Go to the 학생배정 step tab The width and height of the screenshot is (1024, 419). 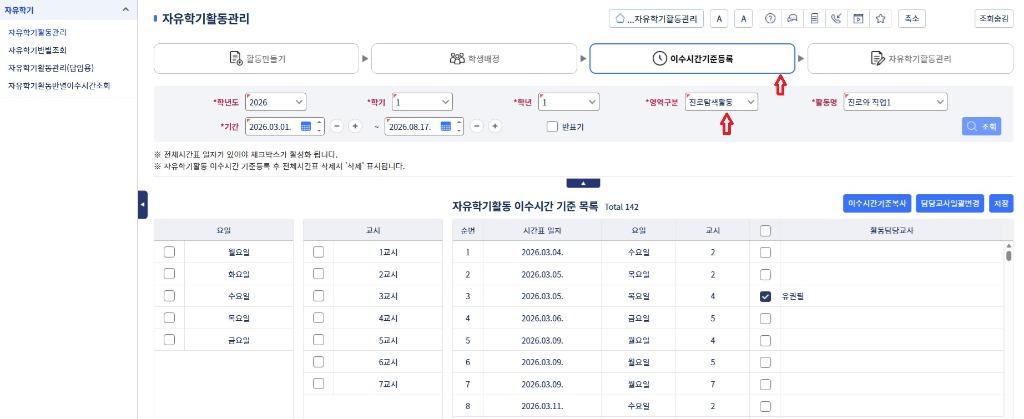pyautogui.click(x=474, y=59)
